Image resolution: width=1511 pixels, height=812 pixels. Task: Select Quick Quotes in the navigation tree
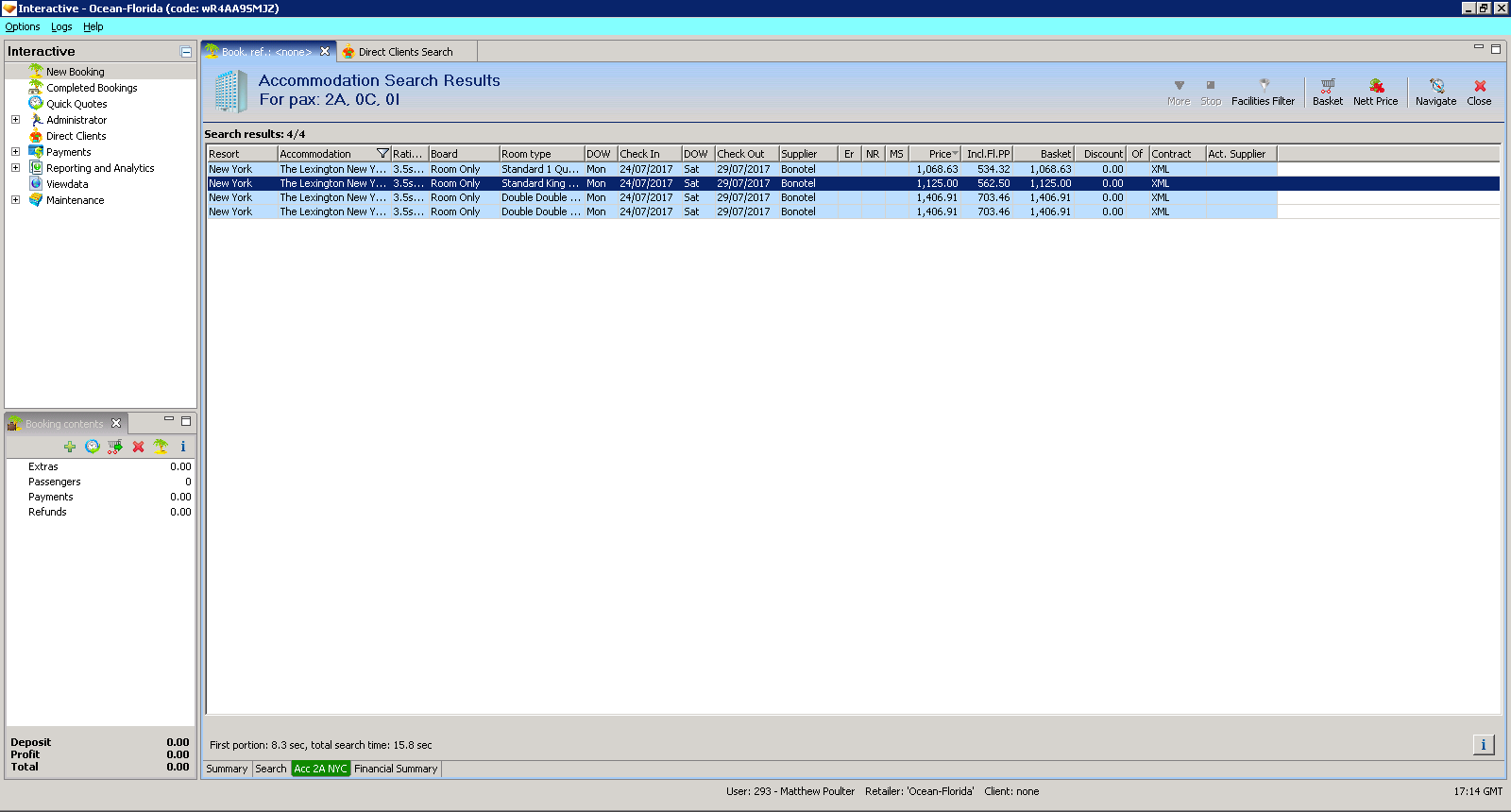click(x=76, y=104)
